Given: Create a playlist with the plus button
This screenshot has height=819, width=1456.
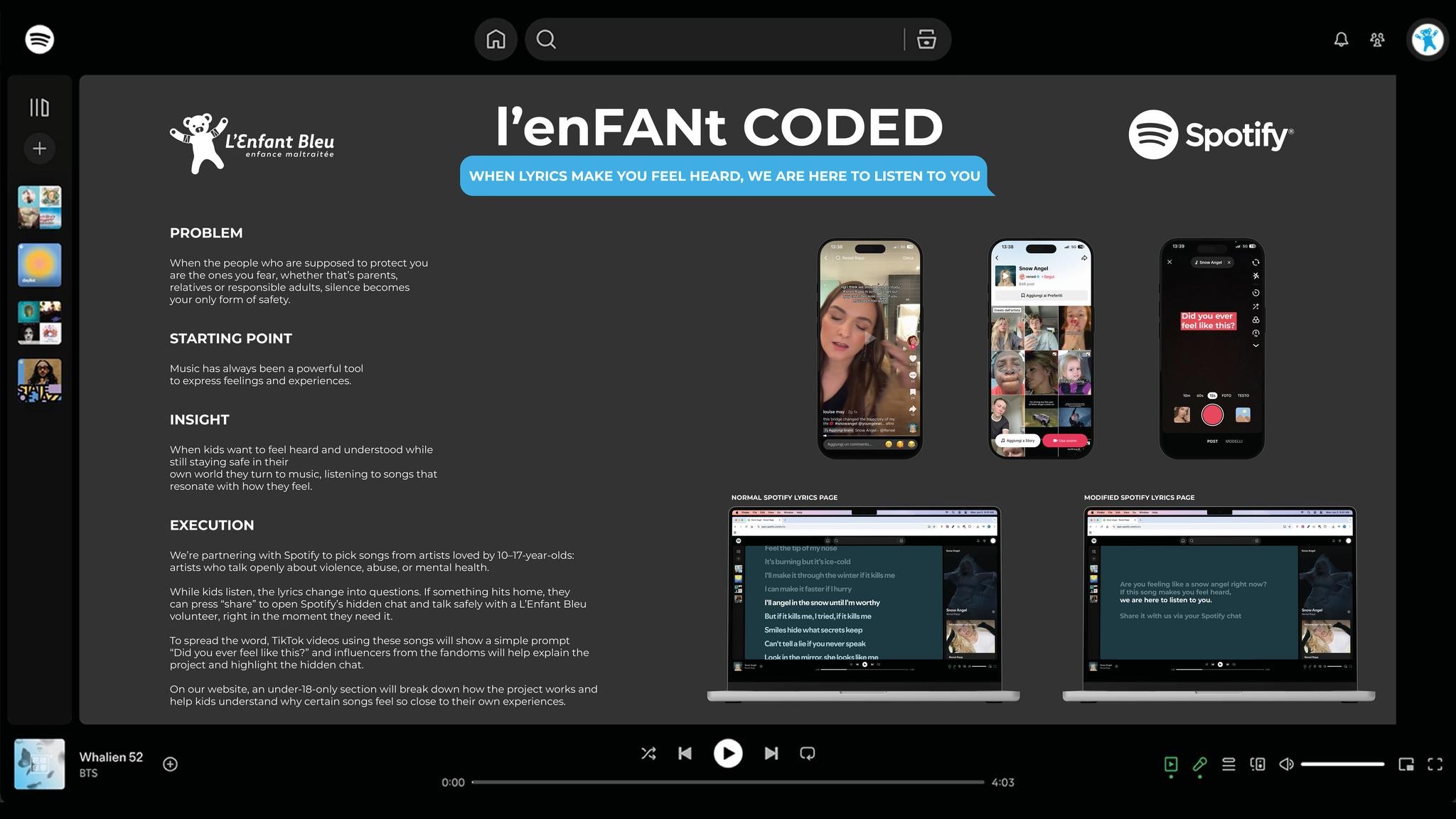Looking at the screenshot, I should 39,149.
